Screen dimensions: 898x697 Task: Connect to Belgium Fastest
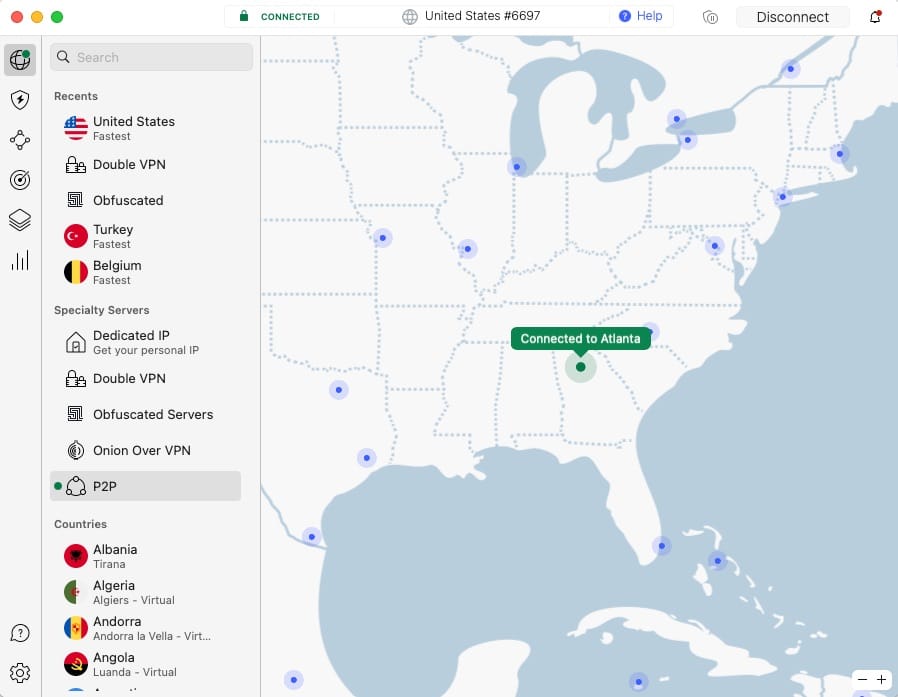point(146,272)
